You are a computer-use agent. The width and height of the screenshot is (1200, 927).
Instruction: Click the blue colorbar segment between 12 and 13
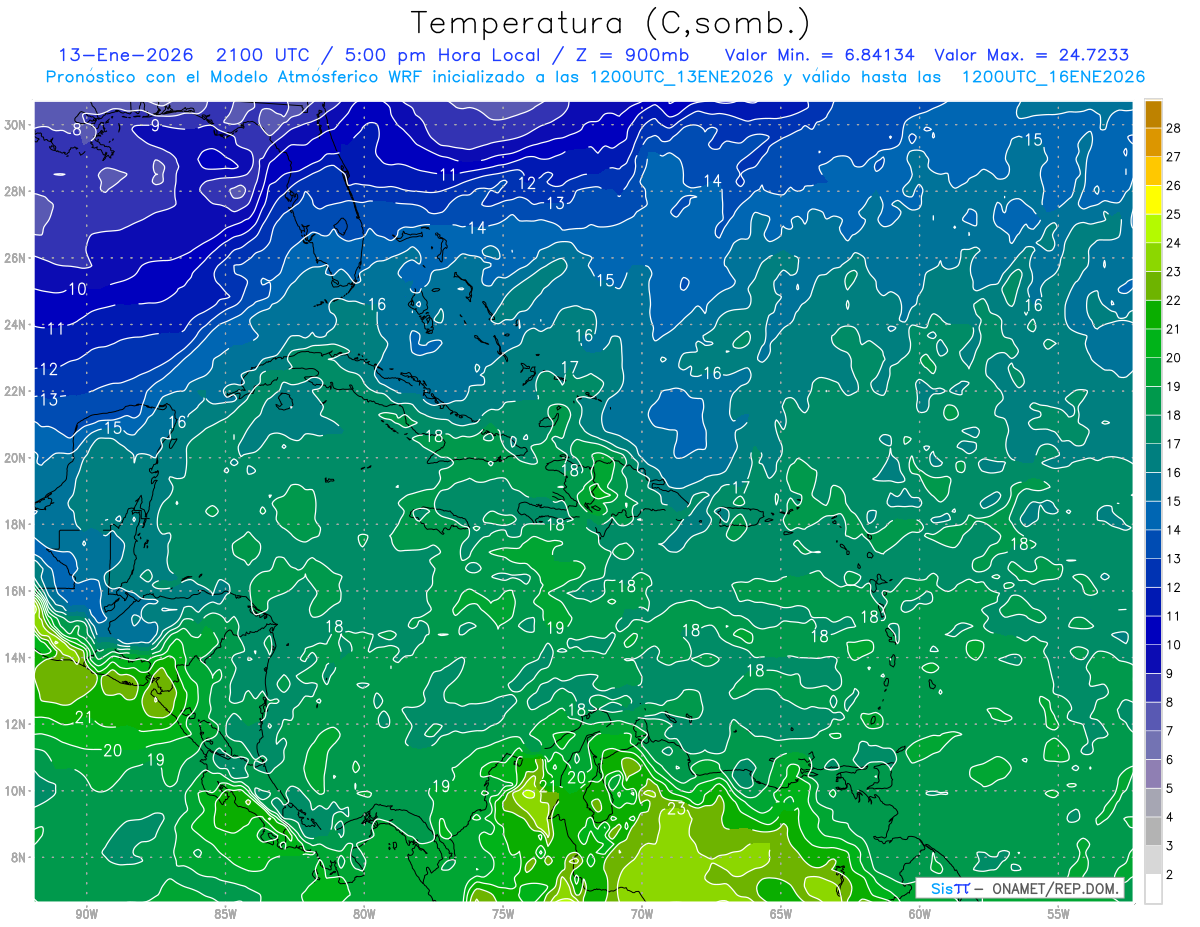1153,573
